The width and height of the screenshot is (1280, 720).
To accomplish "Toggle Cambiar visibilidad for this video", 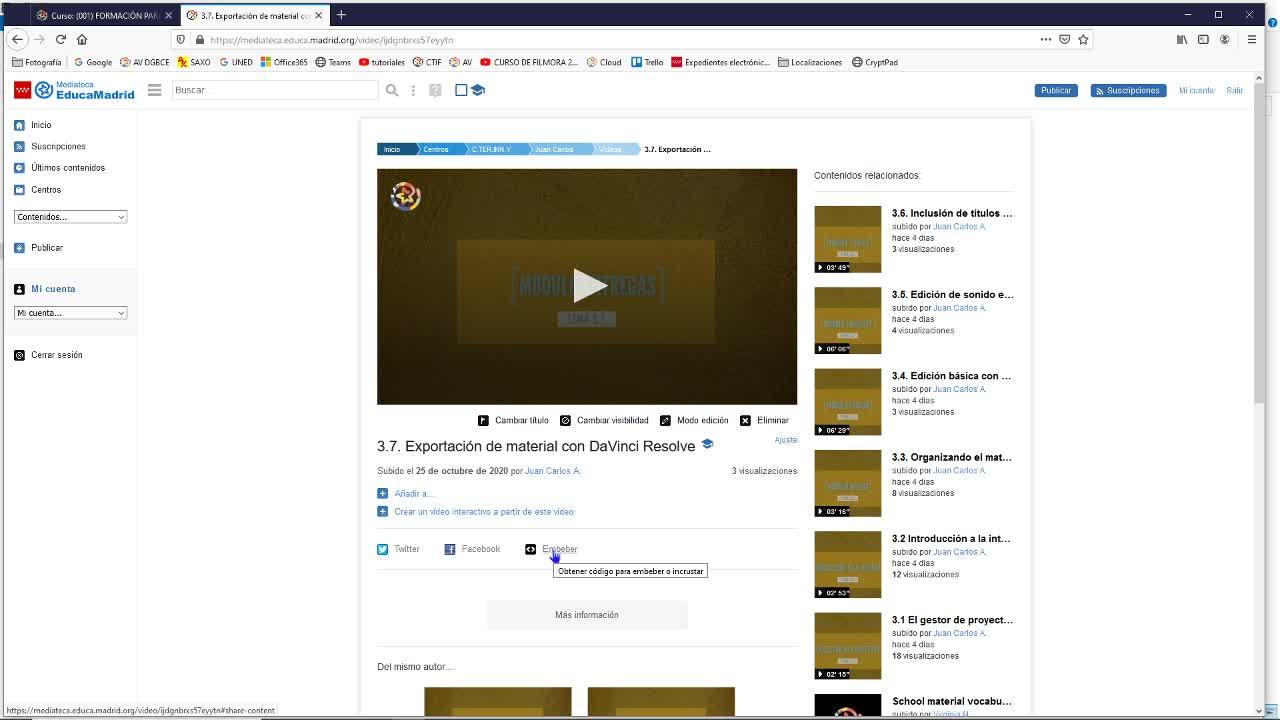I will tap(565, 421).
